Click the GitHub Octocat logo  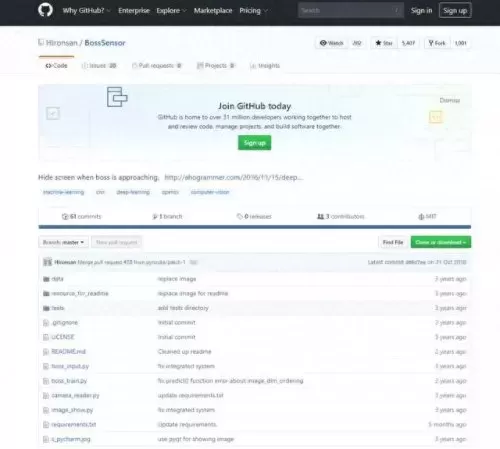click(x=45, y=10)
